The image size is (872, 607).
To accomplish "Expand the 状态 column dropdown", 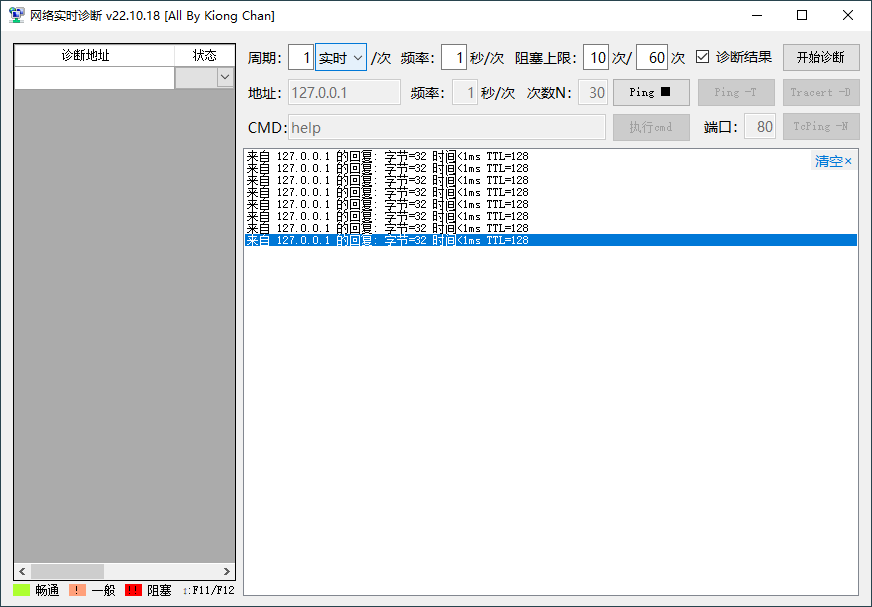I will (x=224, y=78).
